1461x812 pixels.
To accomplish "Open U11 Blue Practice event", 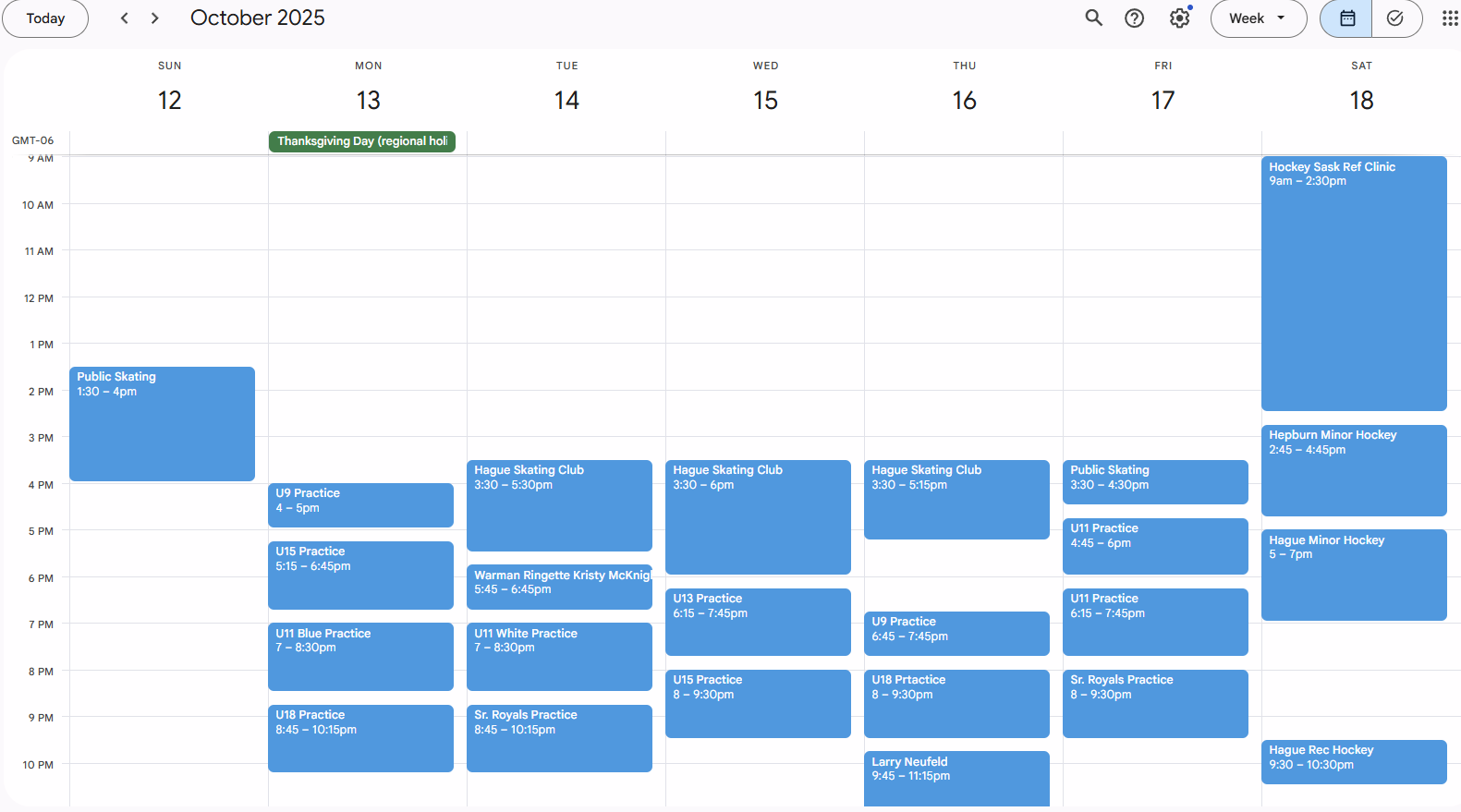I will 360,656.
